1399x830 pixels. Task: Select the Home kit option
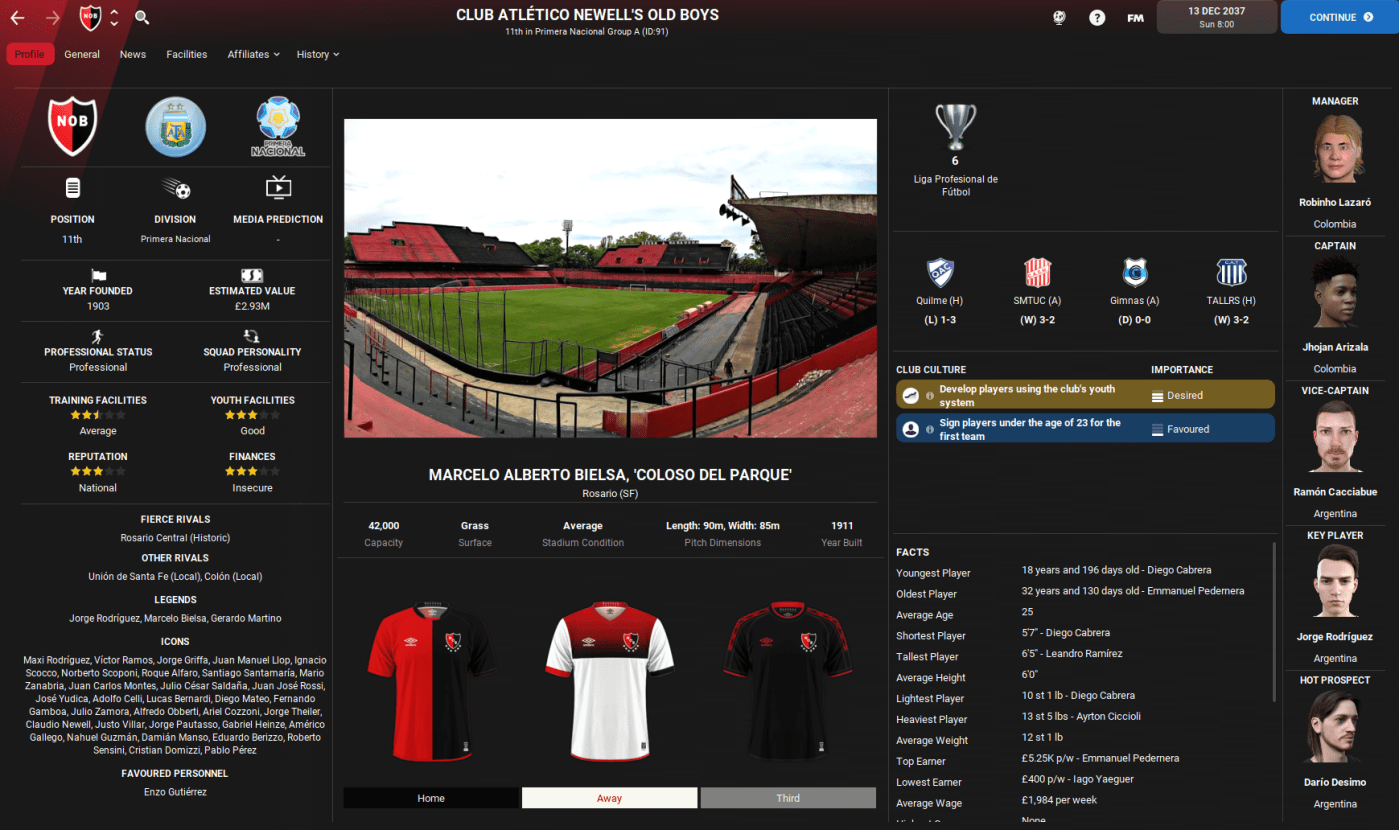[431, 798]
